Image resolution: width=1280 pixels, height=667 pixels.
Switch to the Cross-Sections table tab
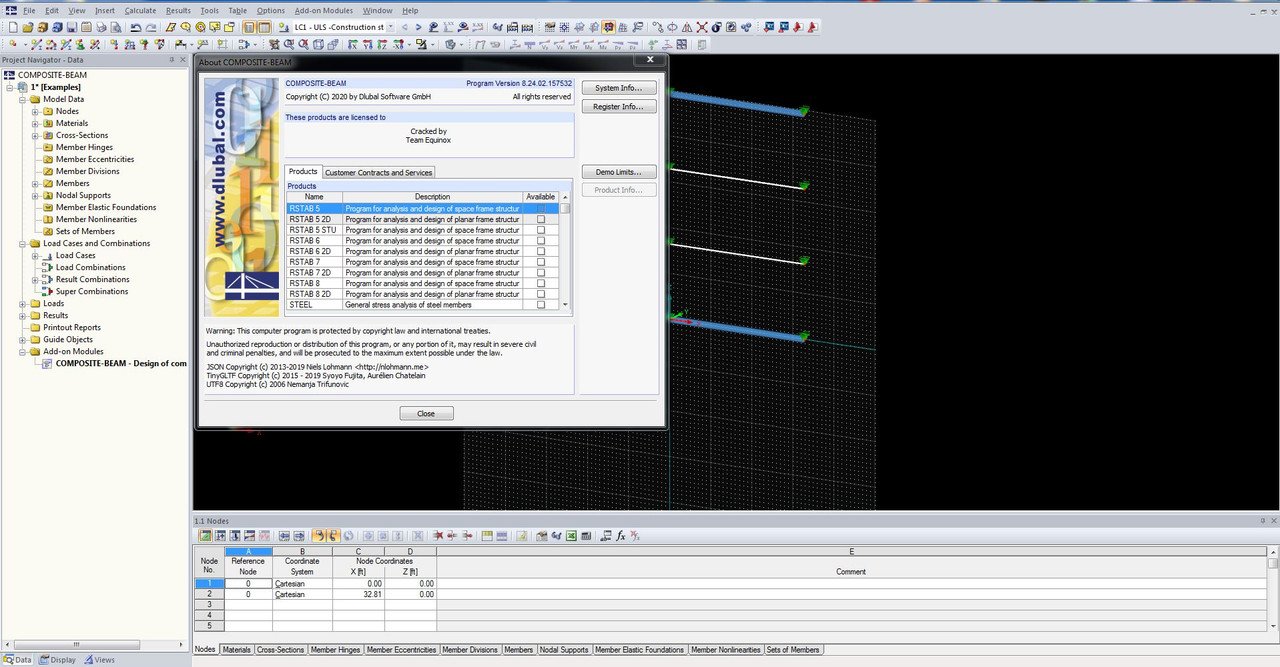280,650
